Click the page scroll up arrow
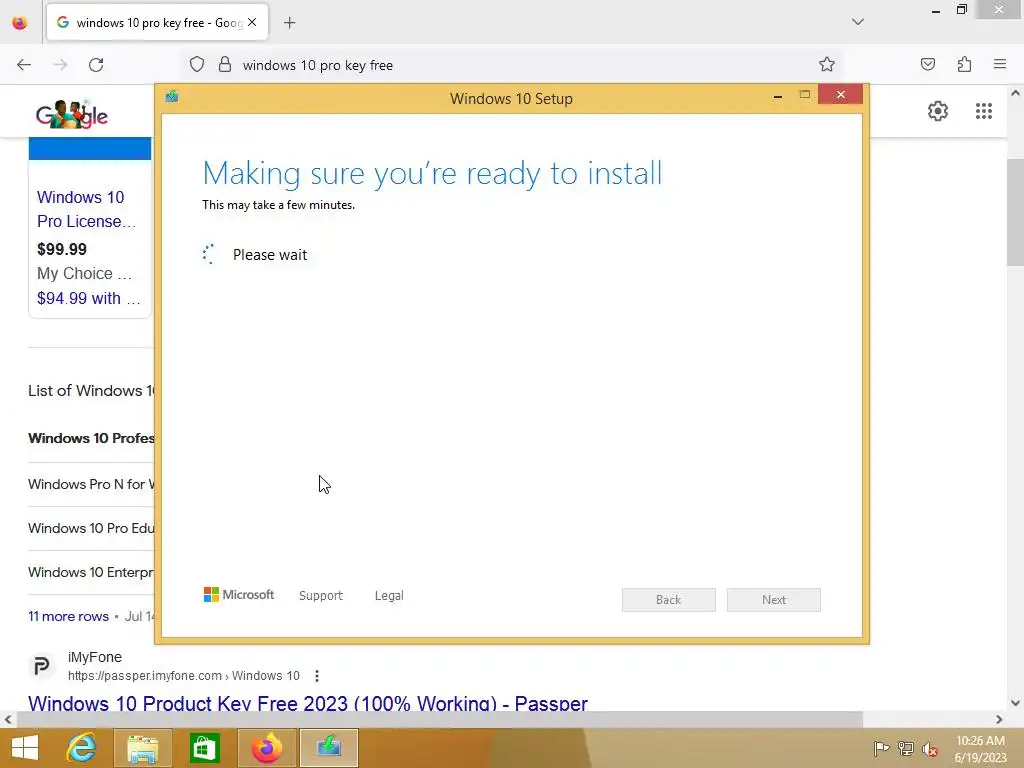The width and height of the screenshot is (1024, 768). pyautogui.click(x=1015, y=93)
